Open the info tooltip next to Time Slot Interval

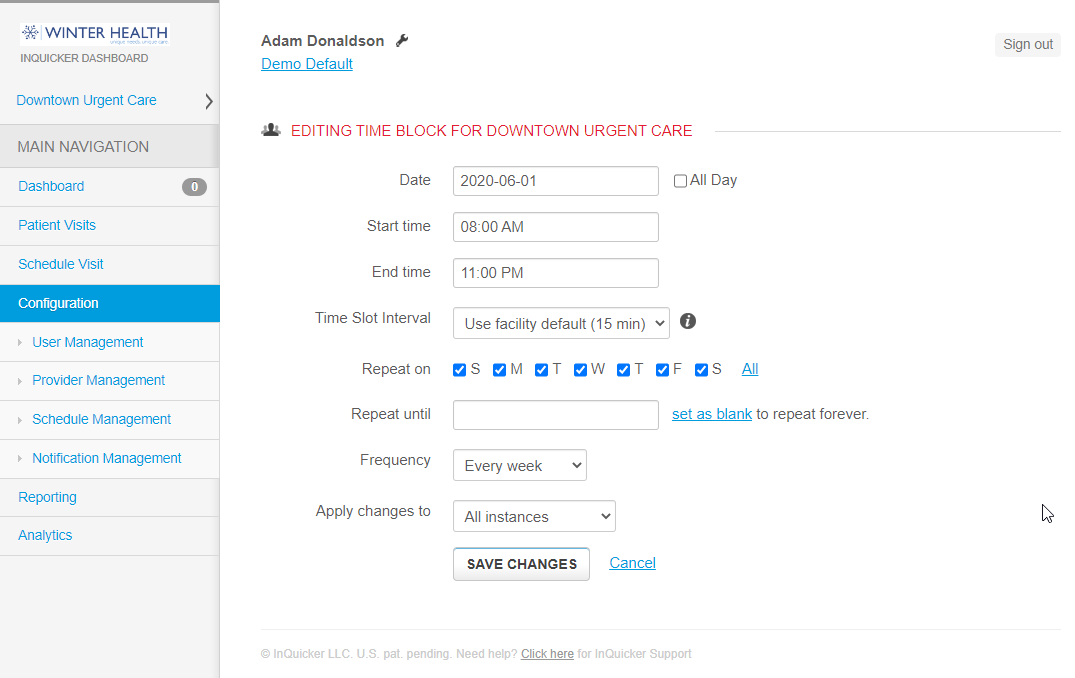coord(689,321)
